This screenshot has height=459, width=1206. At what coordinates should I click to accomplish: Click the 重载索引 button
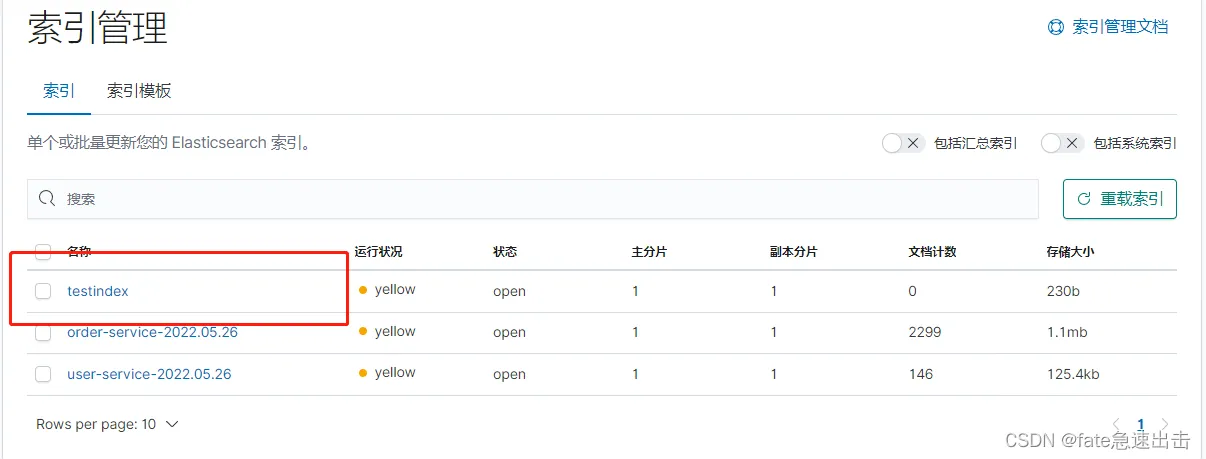pyautogui.click(x=1119, y=199)
